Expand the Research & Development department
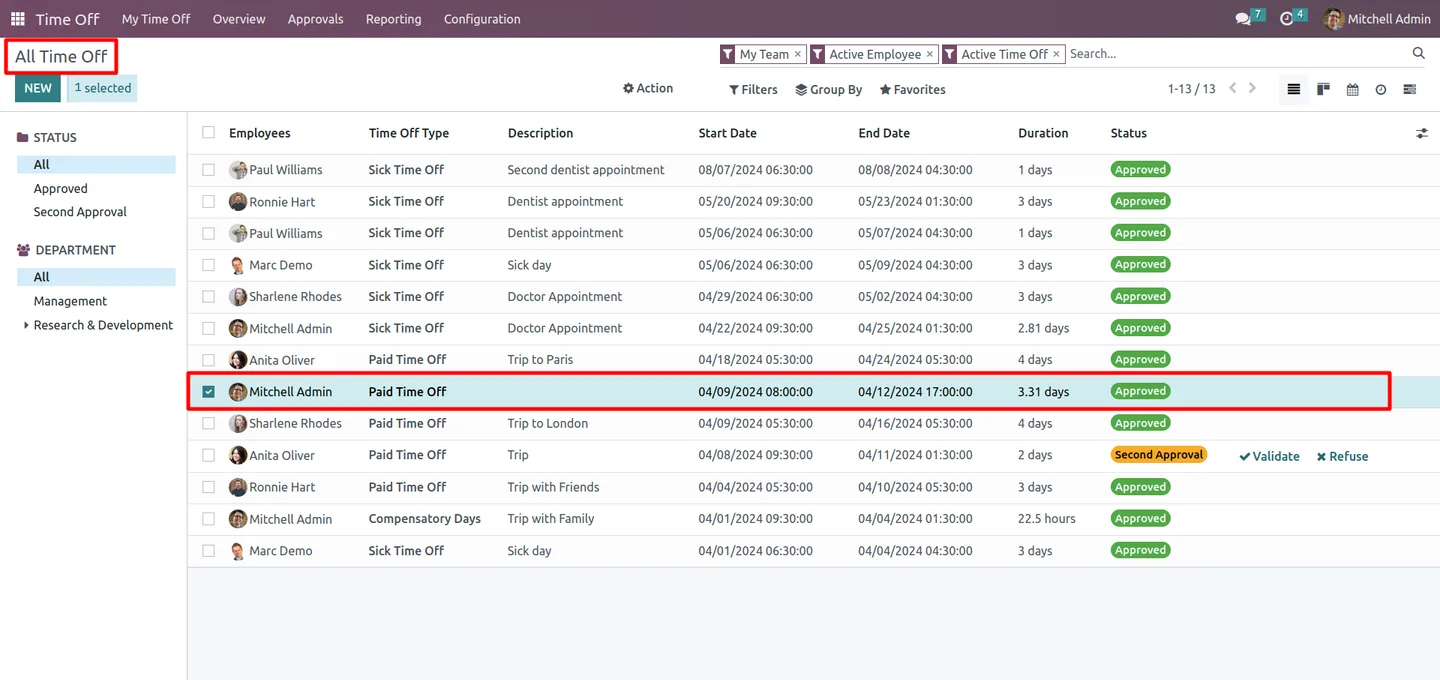This screenshot has height=680, width=1440. [26, 325]
